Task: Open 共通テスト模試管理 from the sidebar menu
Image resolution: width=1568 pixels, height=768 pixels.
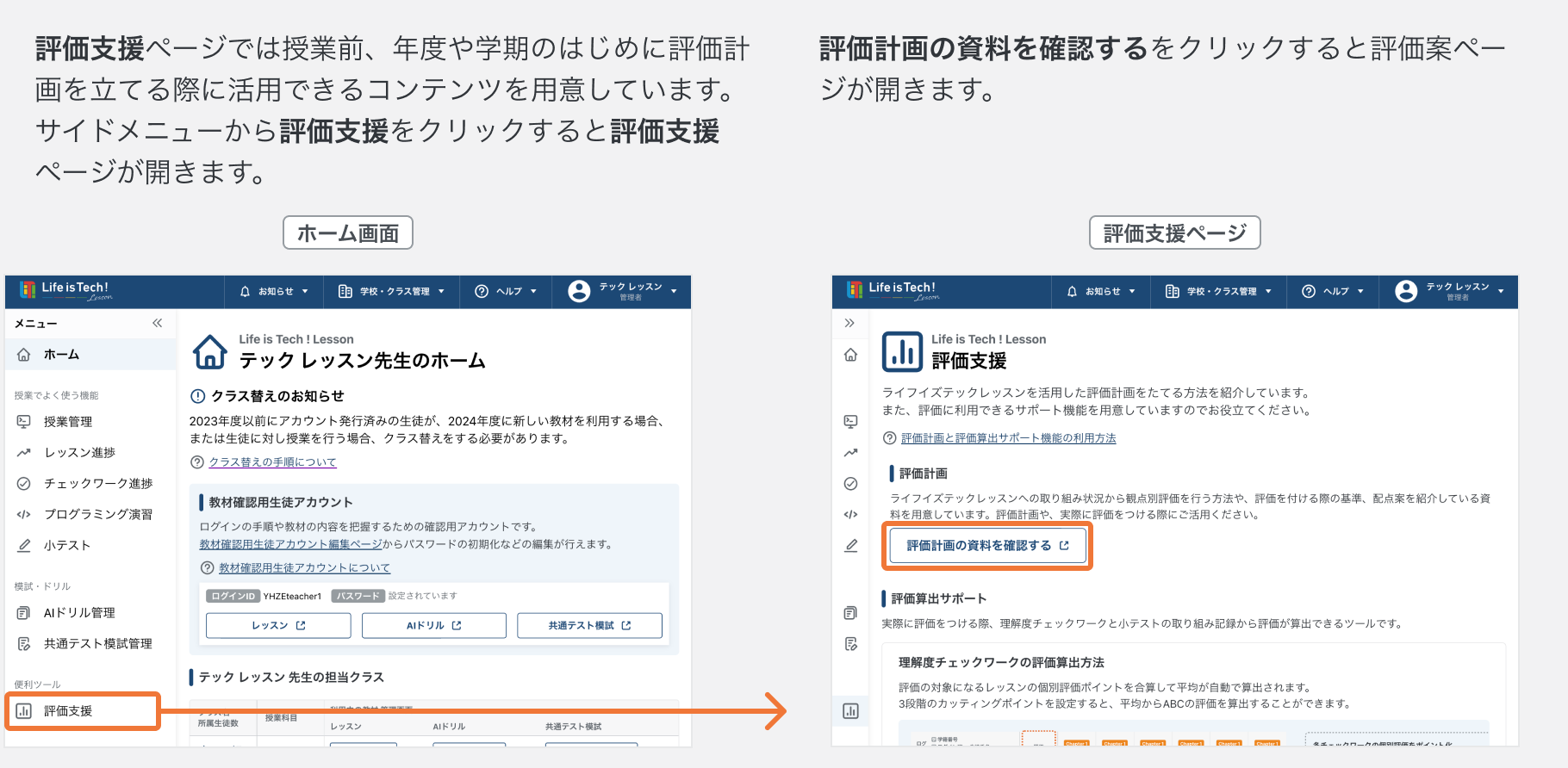Action: [90, 643]
